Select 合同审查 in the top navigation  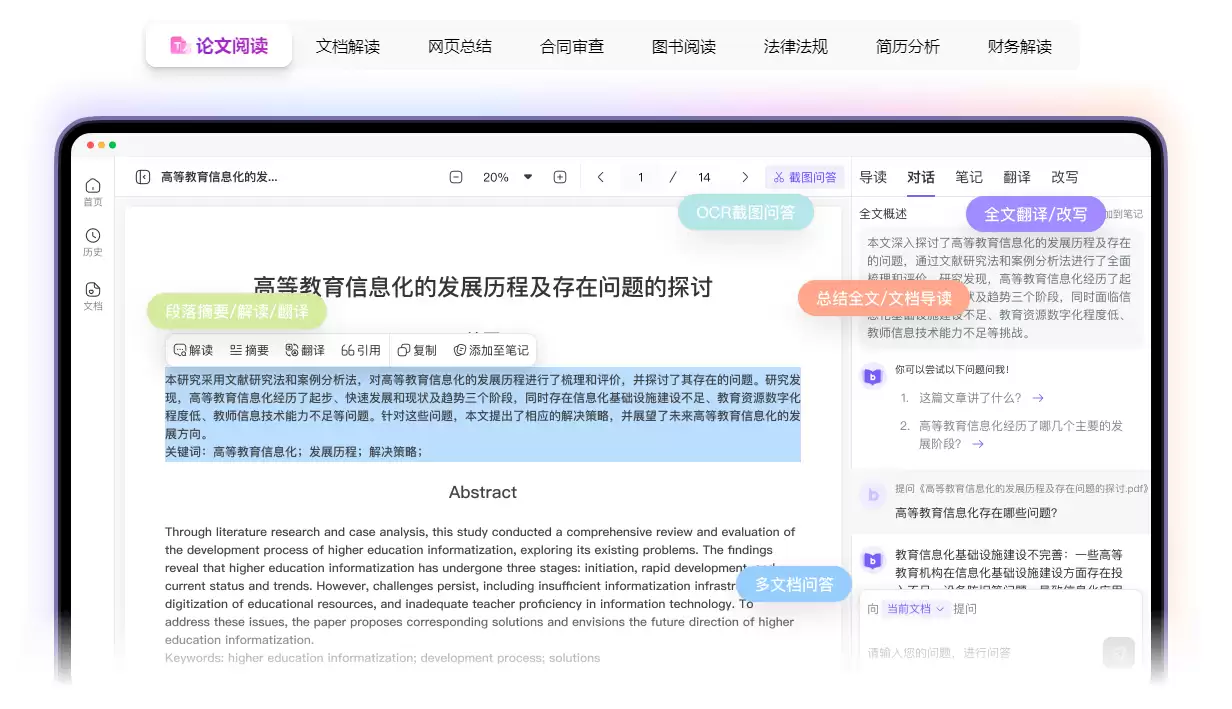pyautogui.click(x=571, y=45)
